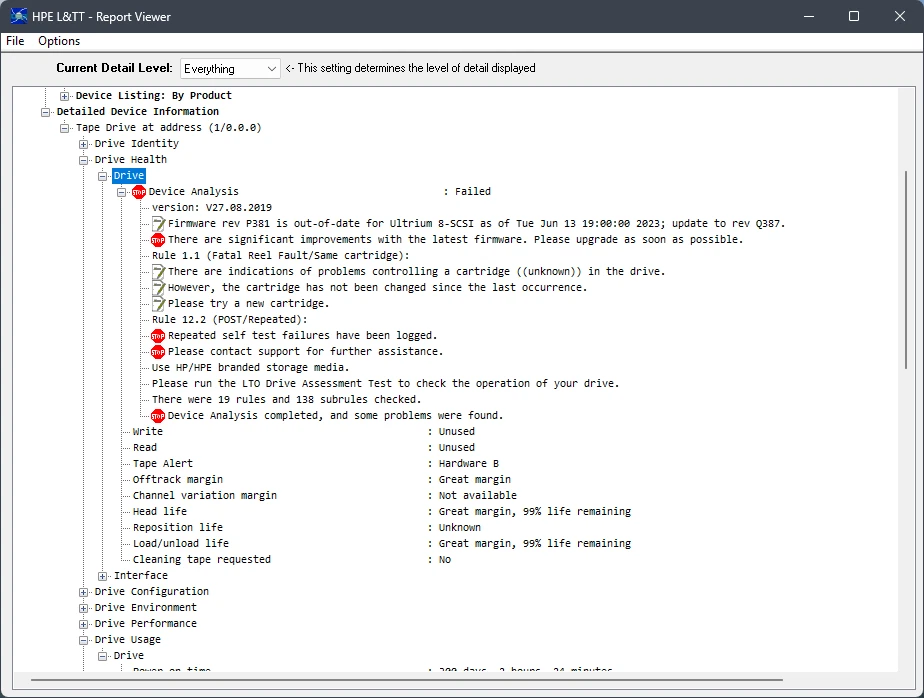This screenshot has width=924, height=698.
Task: Select 'Please run the LTO Drive Assessment Test' row
Action: (x=385, y=383)
